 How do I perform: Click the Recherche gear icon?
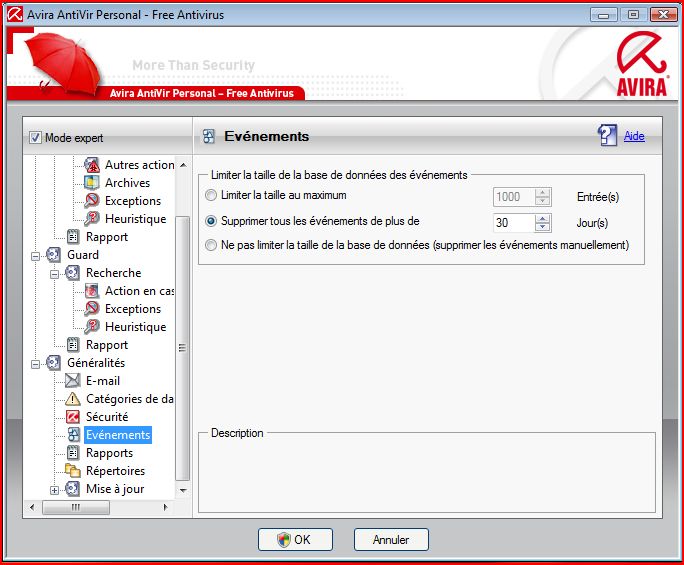click(72, 273)
